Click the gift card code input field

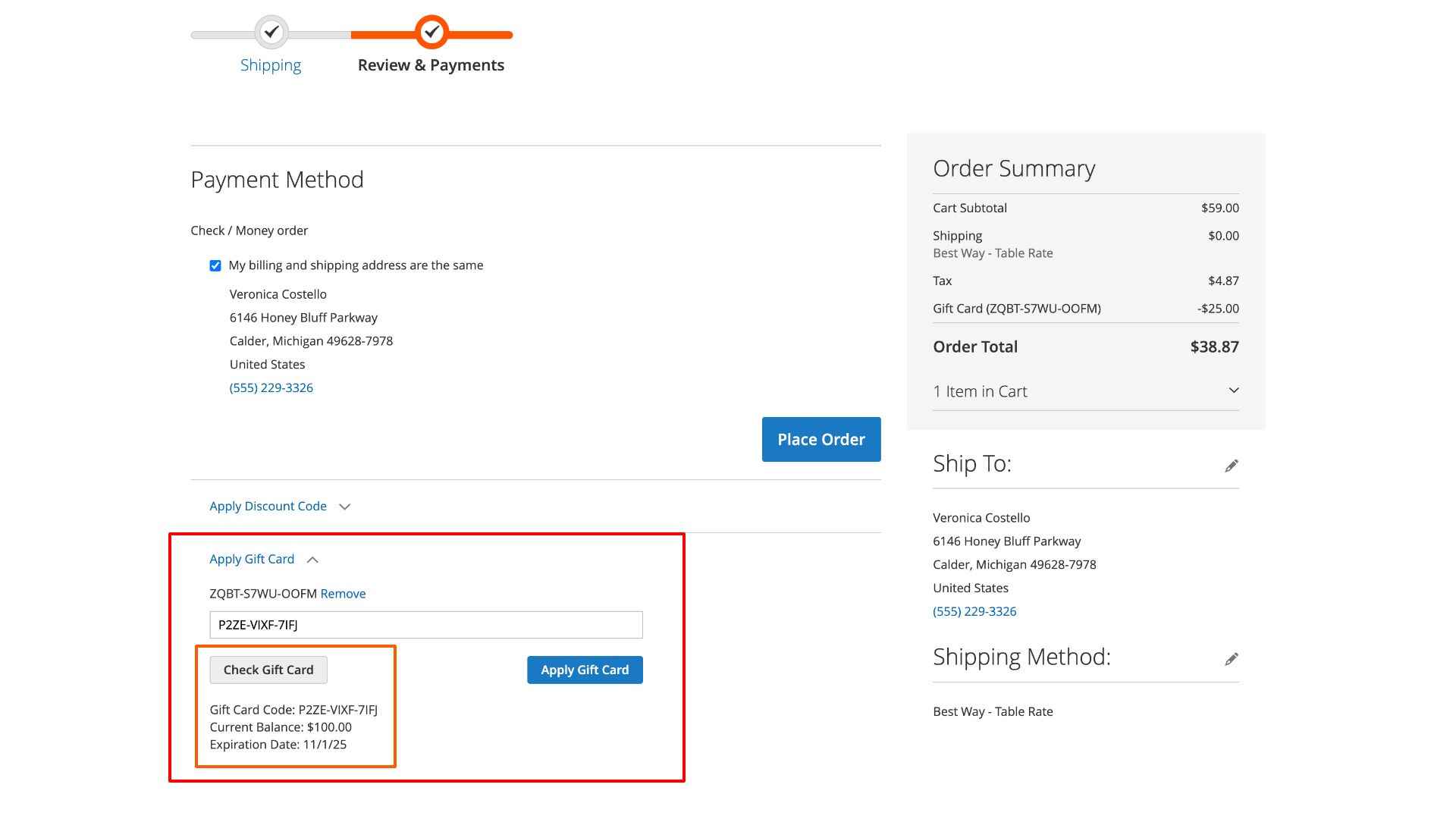click(x=426, y=624)
